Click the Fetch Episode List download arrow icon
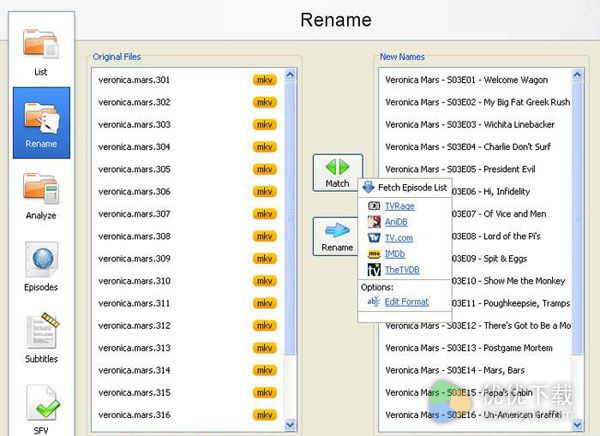 click(x=368, y=187)
